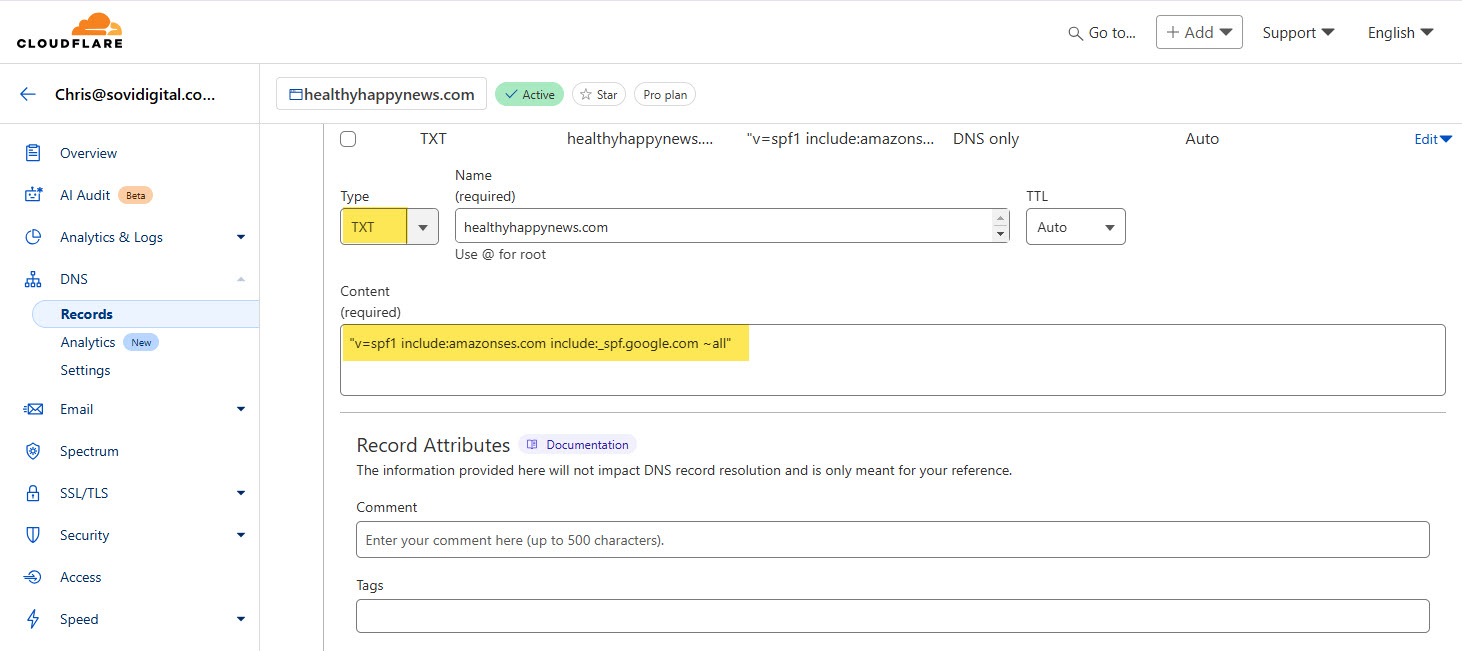Expand the Analytics & Logs section
Image resolution: width=1462 pixels, height=651 pixels.
[241, 237]
